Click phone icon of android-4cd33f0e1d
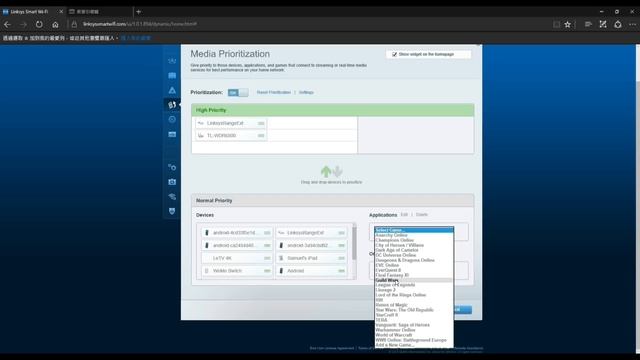 click(207, 233)
